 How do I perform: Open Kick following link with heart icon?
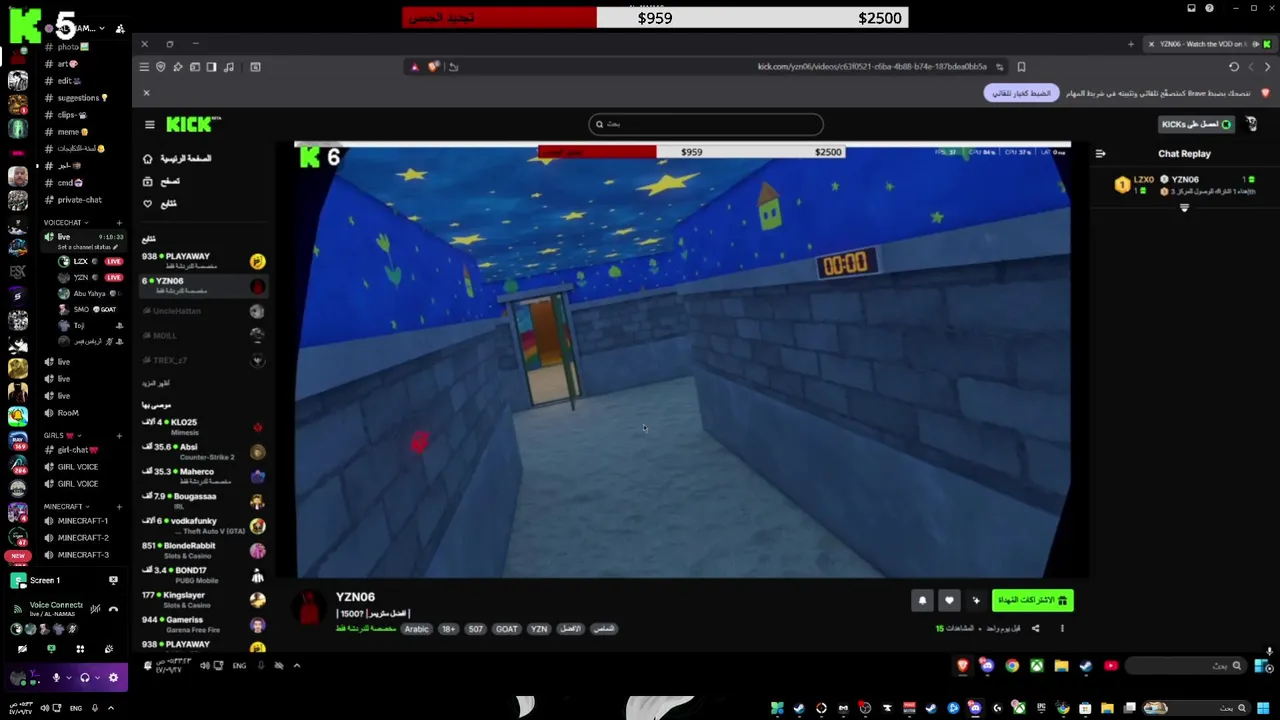[160, 204]
